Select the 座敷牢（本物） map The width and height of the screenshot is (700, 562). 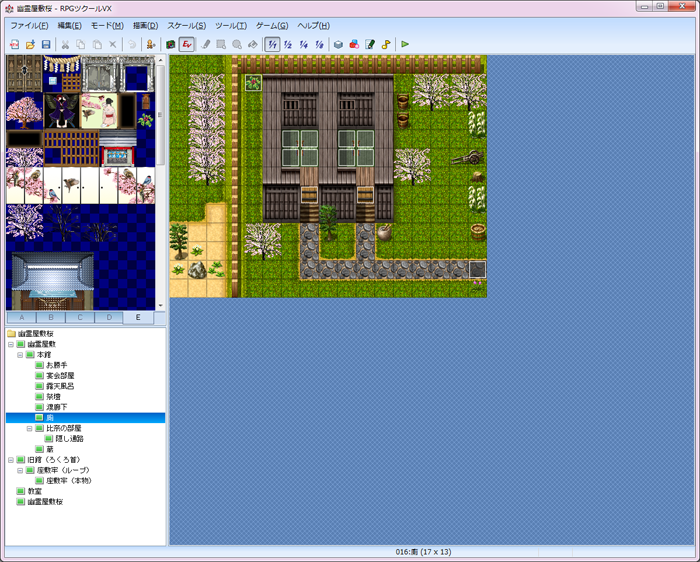(69, 481)
